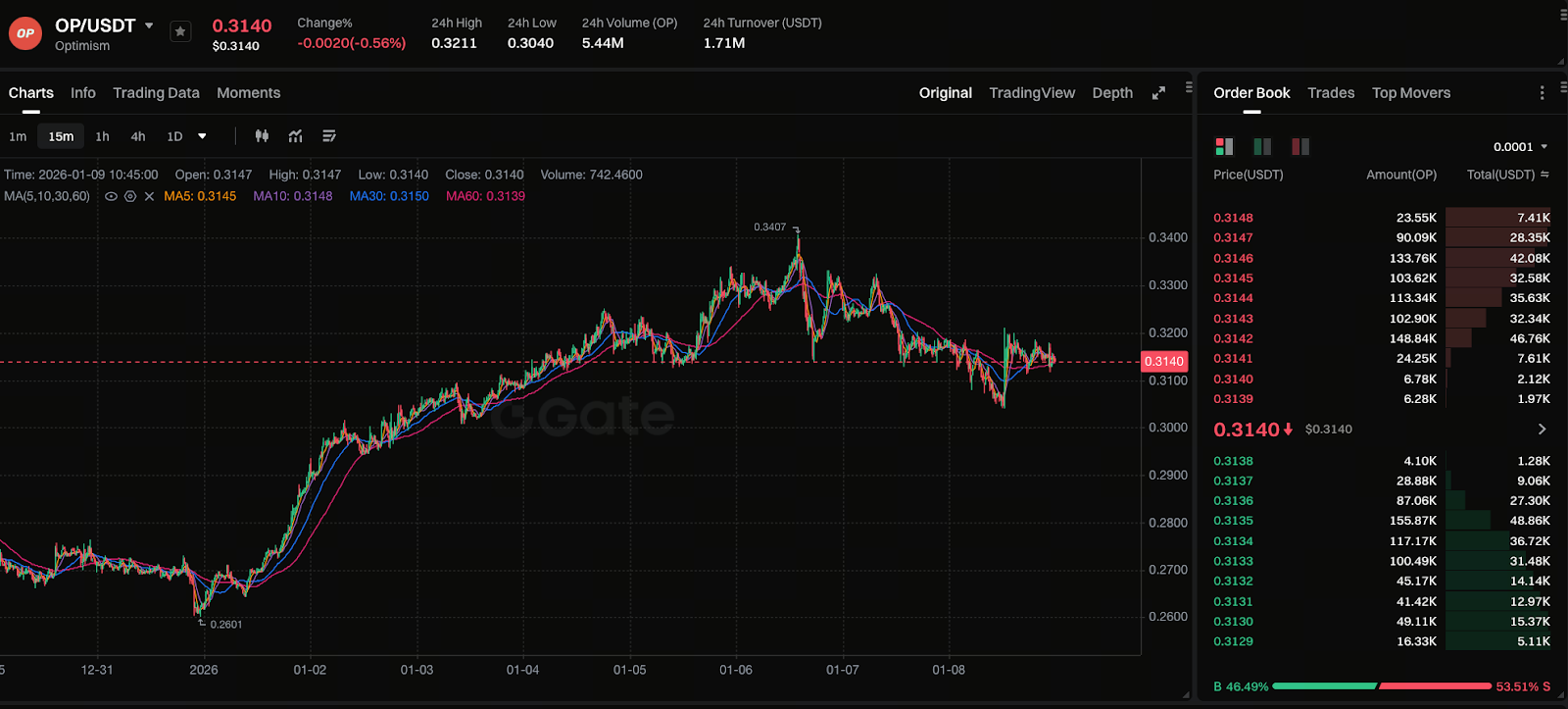Screen dimensions: 1568x709
Task: Open the candlestick chart style selector
Action: [x=262, y=136]
